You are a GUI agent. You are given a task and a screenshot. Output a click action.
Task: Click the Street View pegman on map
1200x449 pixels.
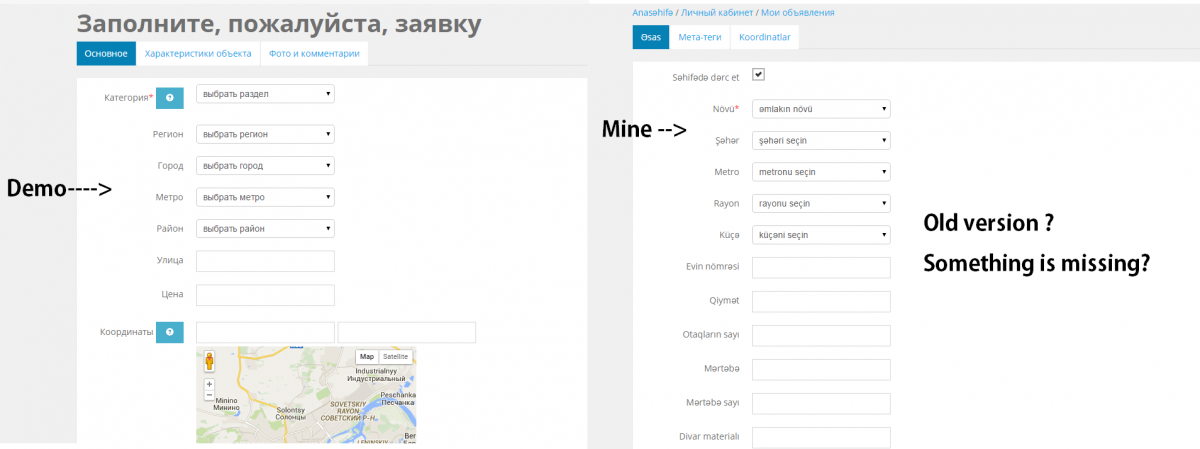pyautogui.click(x=209, y=362)
